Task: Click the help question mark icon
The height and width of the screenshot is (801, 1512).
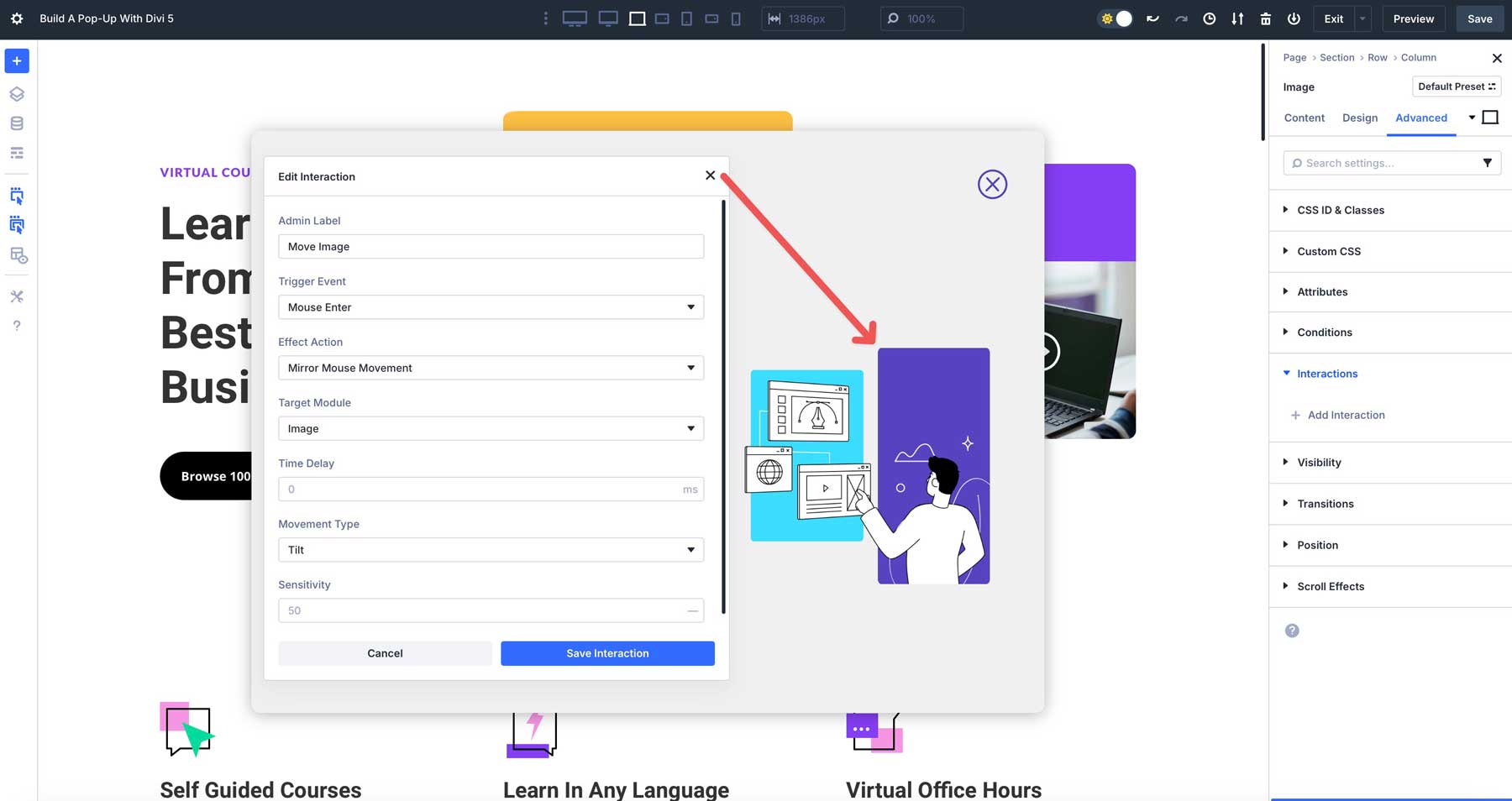Action: click(17, 326)
